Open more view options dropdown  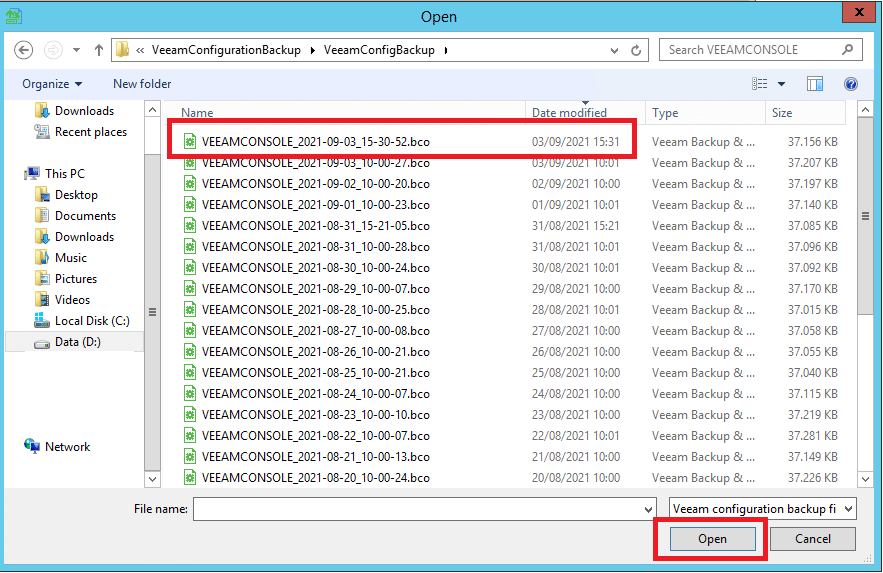(782, 84)
